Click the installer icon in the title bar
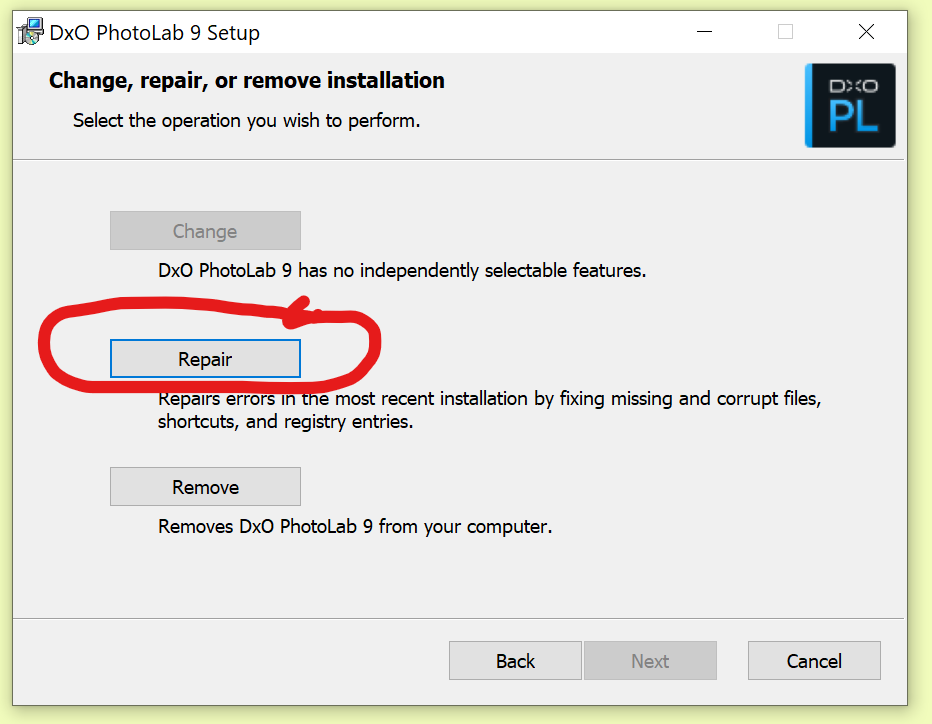Screen dimensions: 932x724 click(30, 32)
